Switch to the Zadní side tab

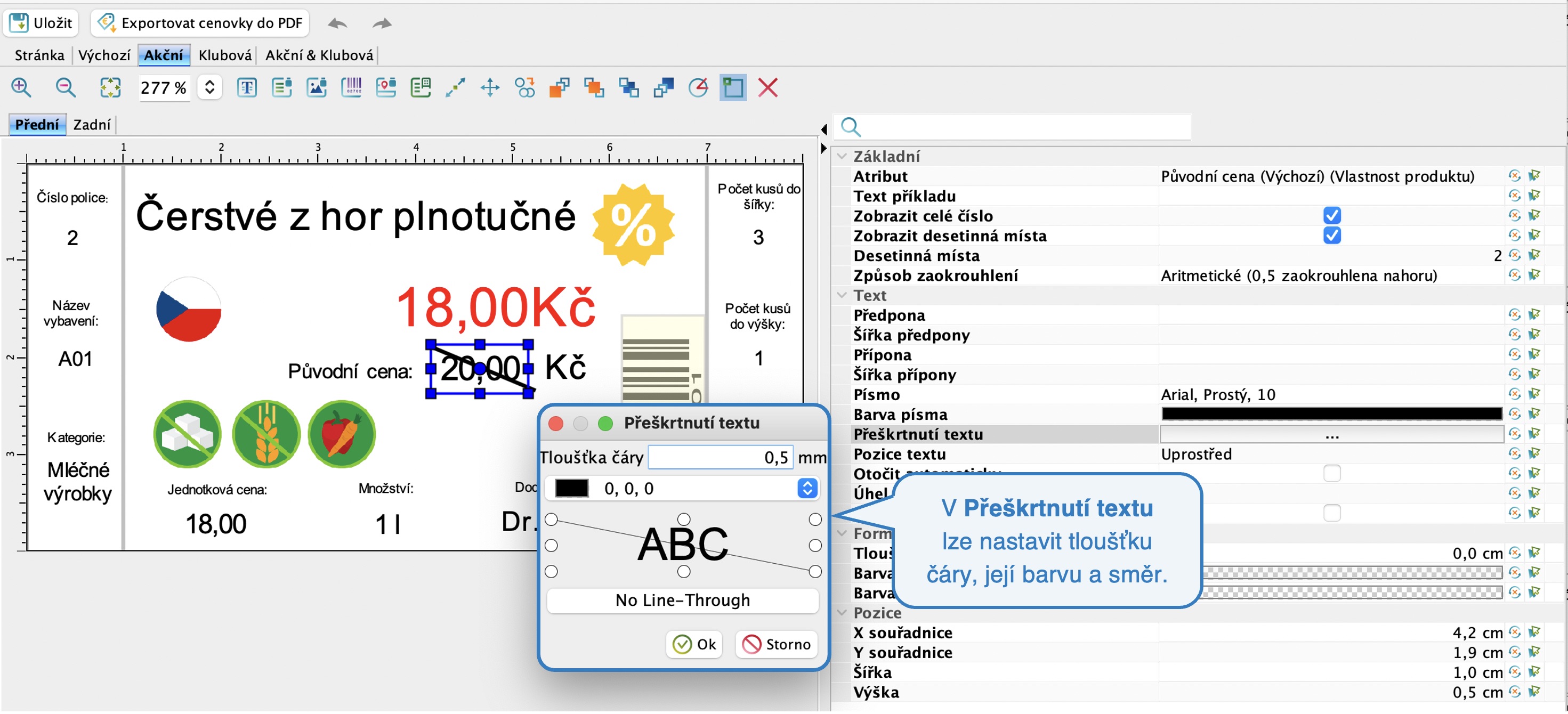[92, 125]
